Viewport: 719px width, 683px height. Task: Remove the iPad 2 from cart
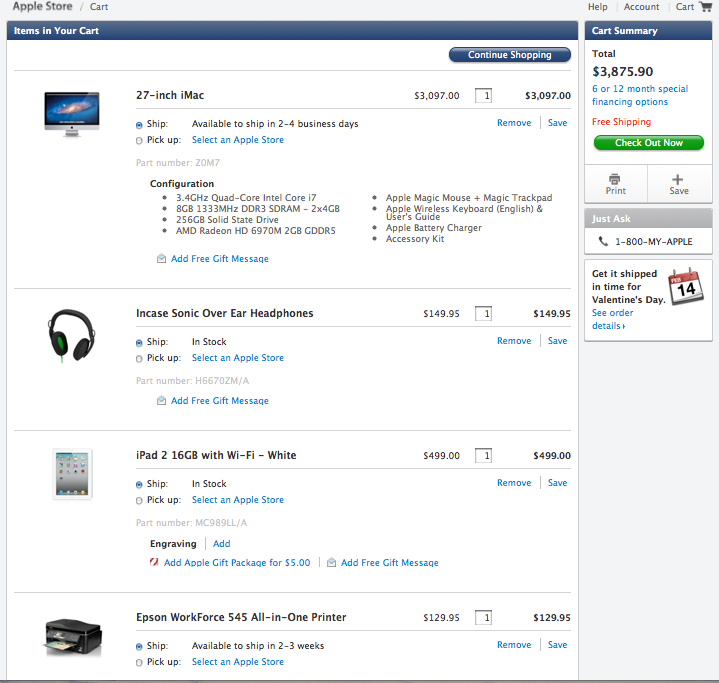click(514, 483)
